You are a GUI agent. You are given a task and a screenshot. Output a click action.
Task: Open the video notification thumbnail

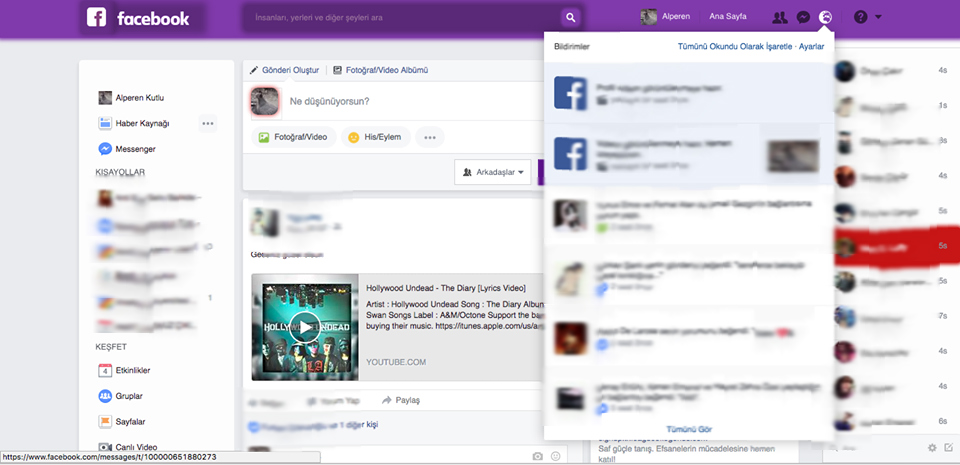pyautogui.click(x=793, y=156)
